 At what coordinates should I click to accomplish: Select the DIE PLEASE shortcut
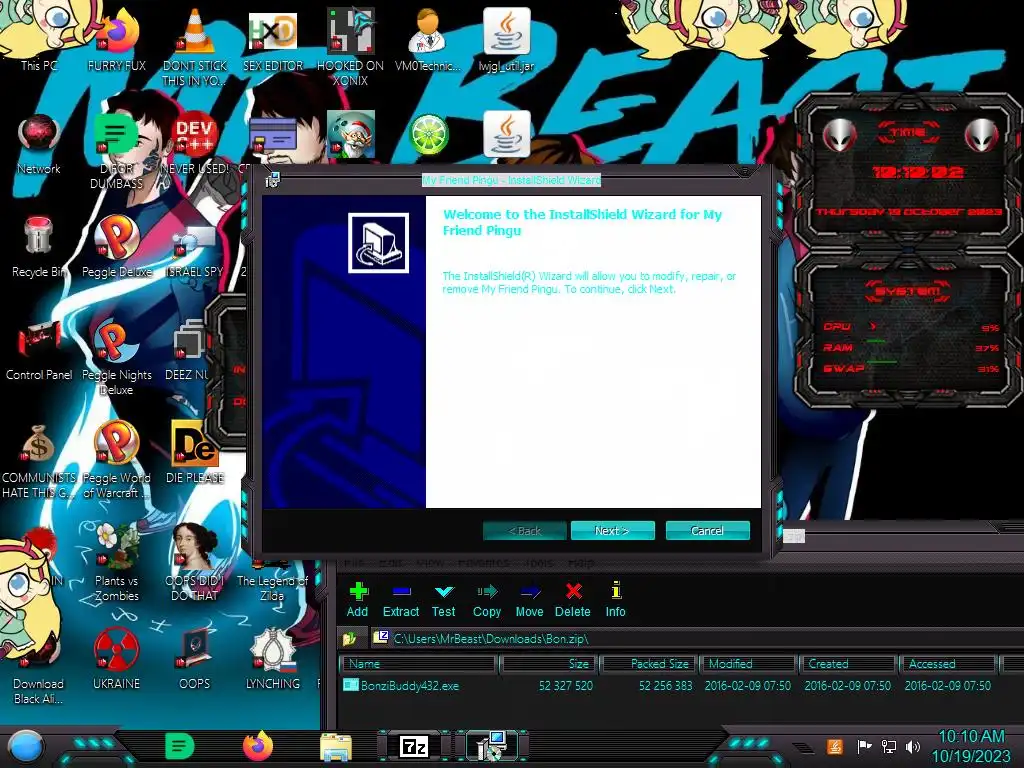pyautogui.click(x=195, y=452)
